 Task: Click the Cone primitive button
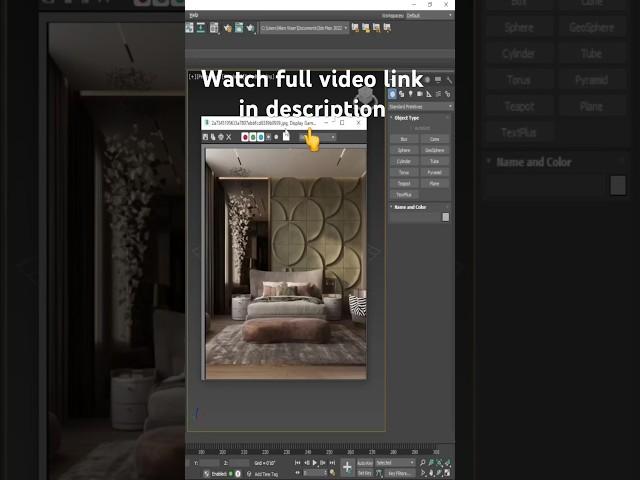coord(435,139)
